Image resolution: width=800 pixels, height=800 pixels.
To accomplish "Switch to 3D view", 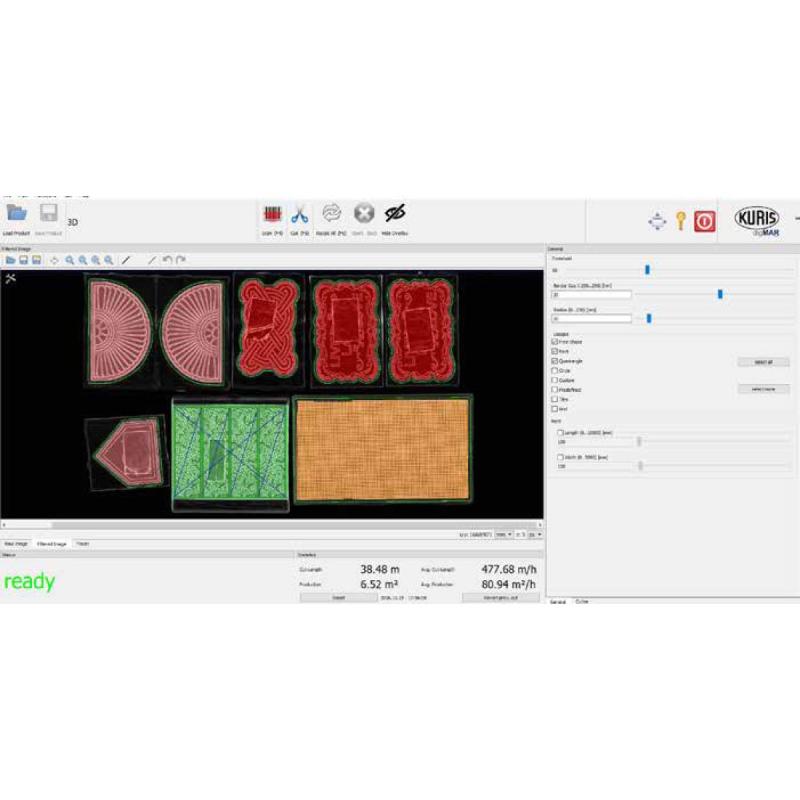I will [x=72, y=222].
